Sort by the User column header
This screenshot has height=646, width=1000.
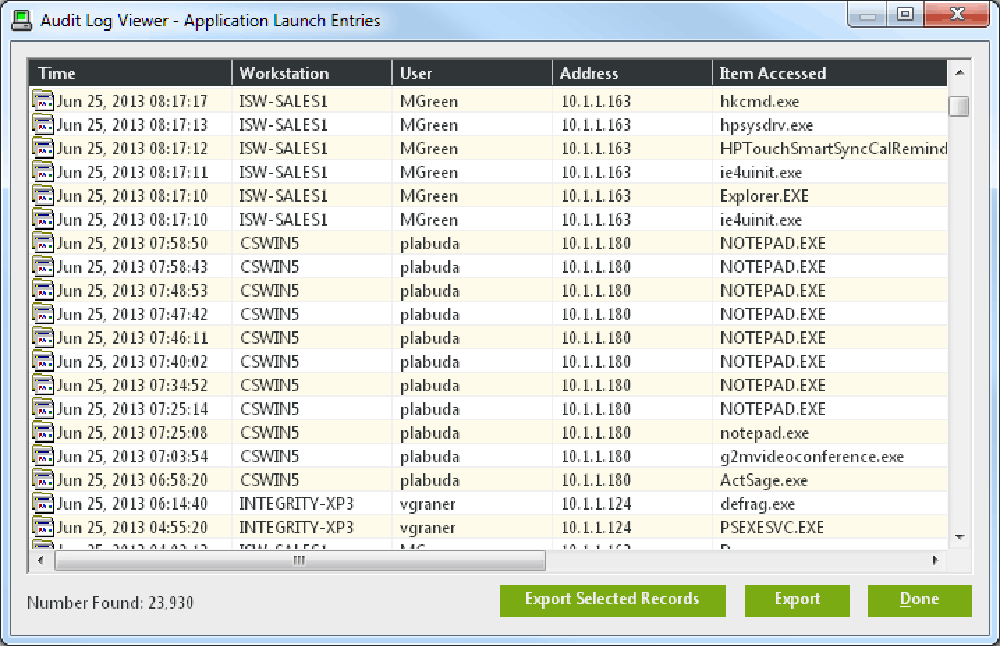(x=472, y=73)
